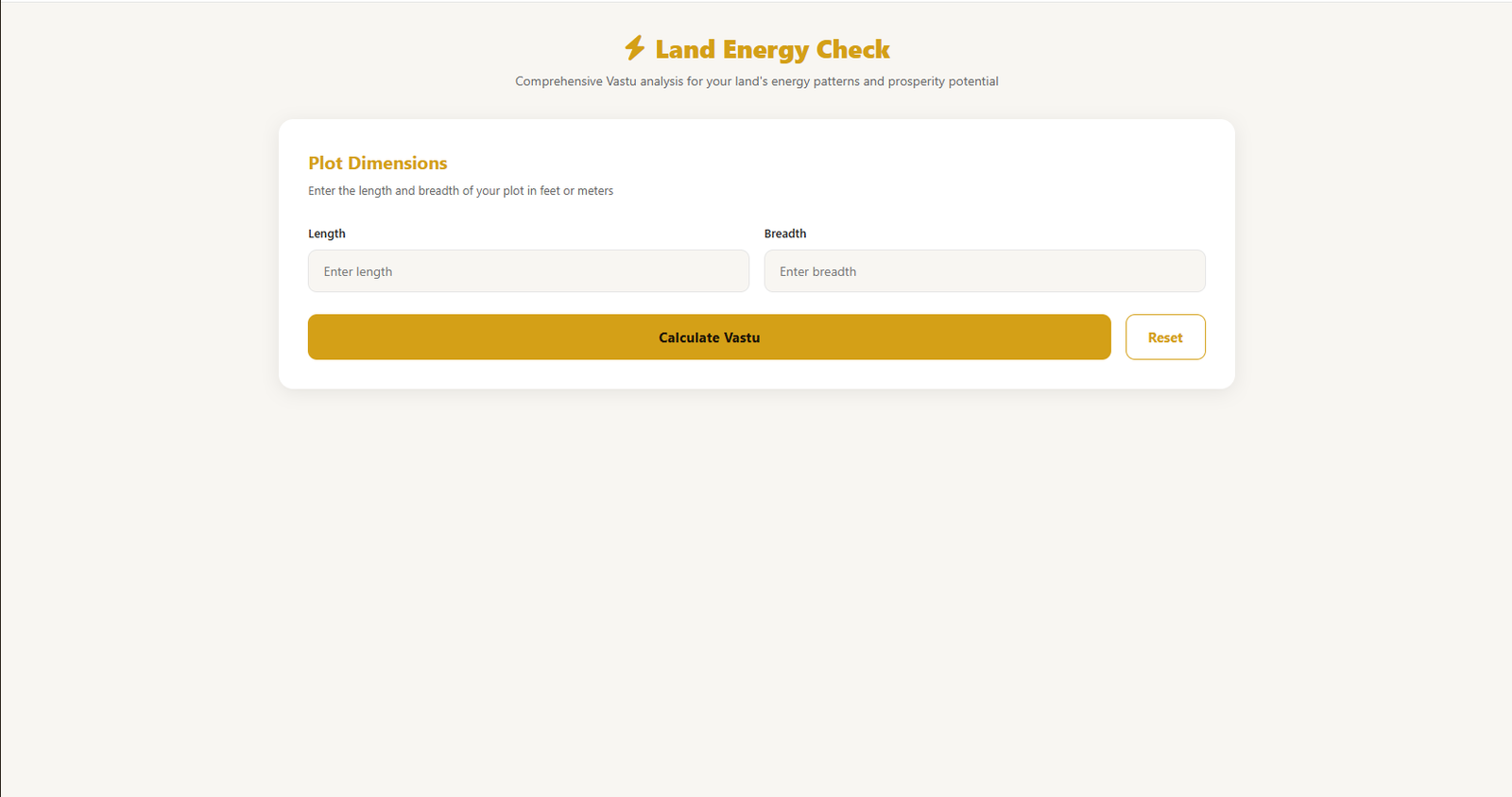1512x797 pixels.
Task: Click 'feet or meters' in the description
Action: [x=576, y=191]
